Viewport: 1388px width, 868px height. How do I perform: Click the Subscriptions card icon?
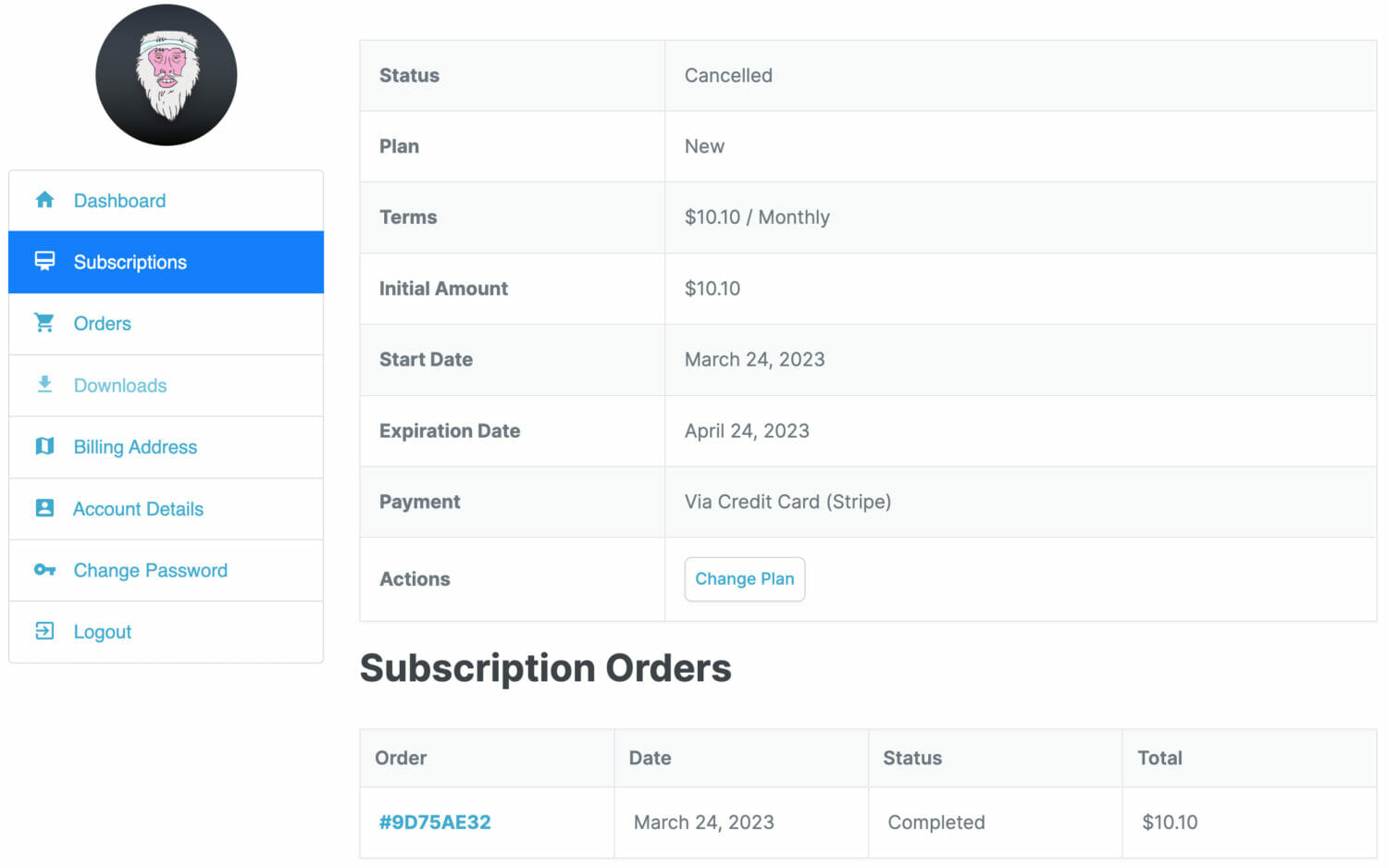click(44, 261)
